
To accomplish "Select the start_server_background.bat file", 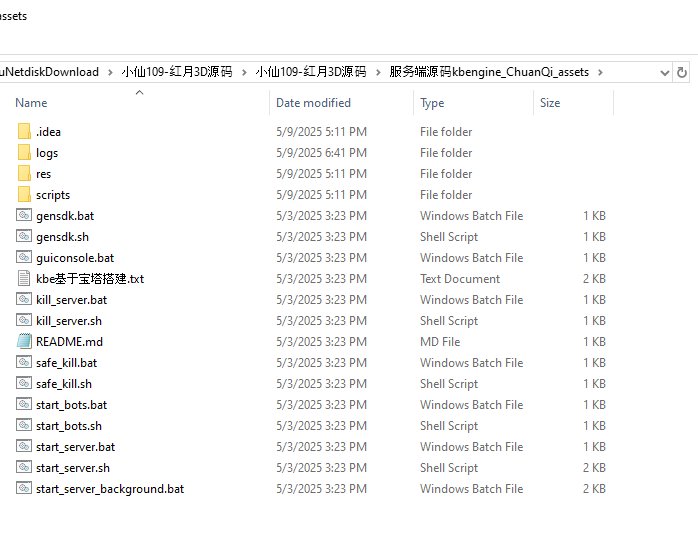I will [109, 489].
